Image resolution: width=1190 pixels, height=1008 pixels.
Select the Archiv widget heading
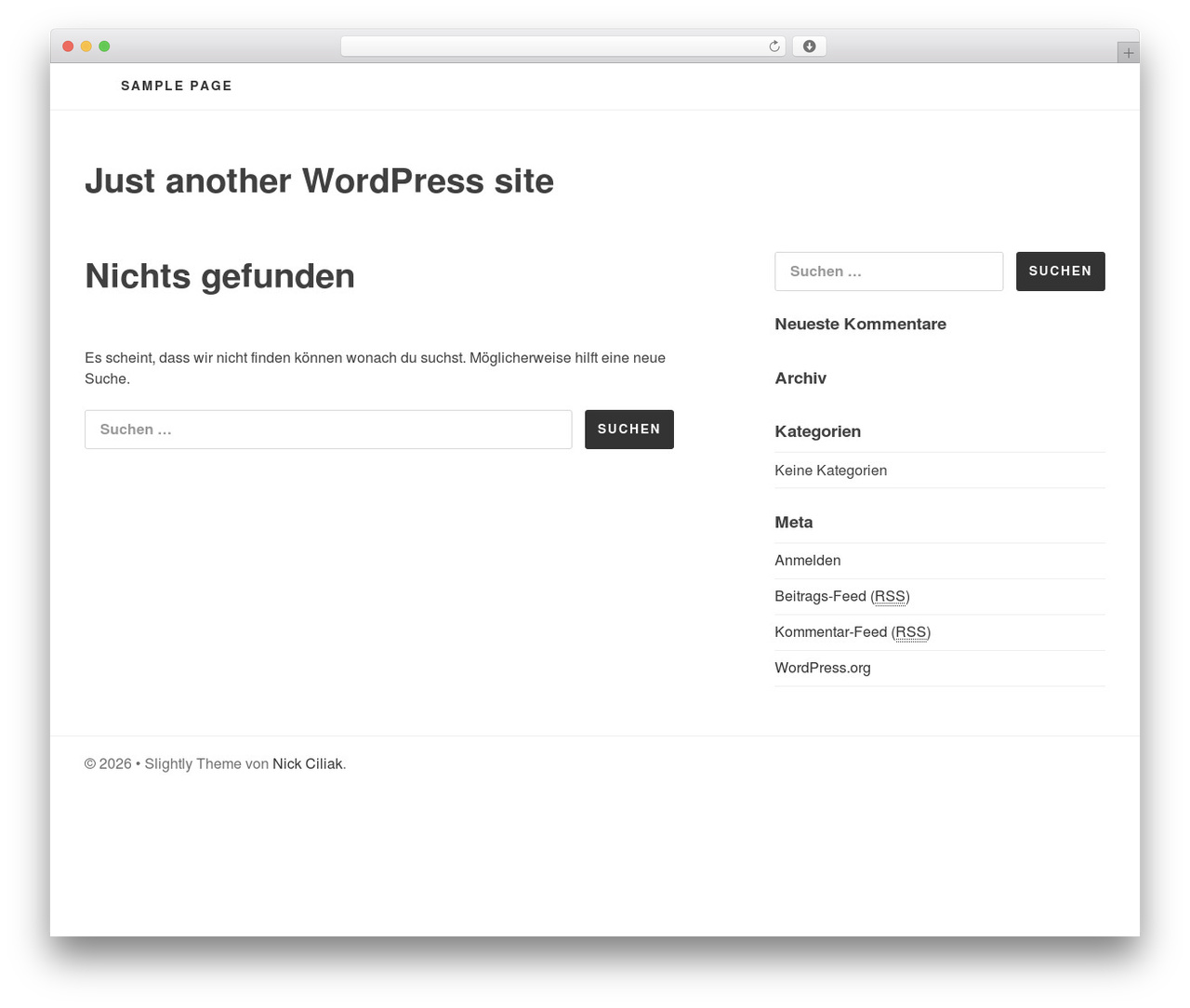[800, 378]
